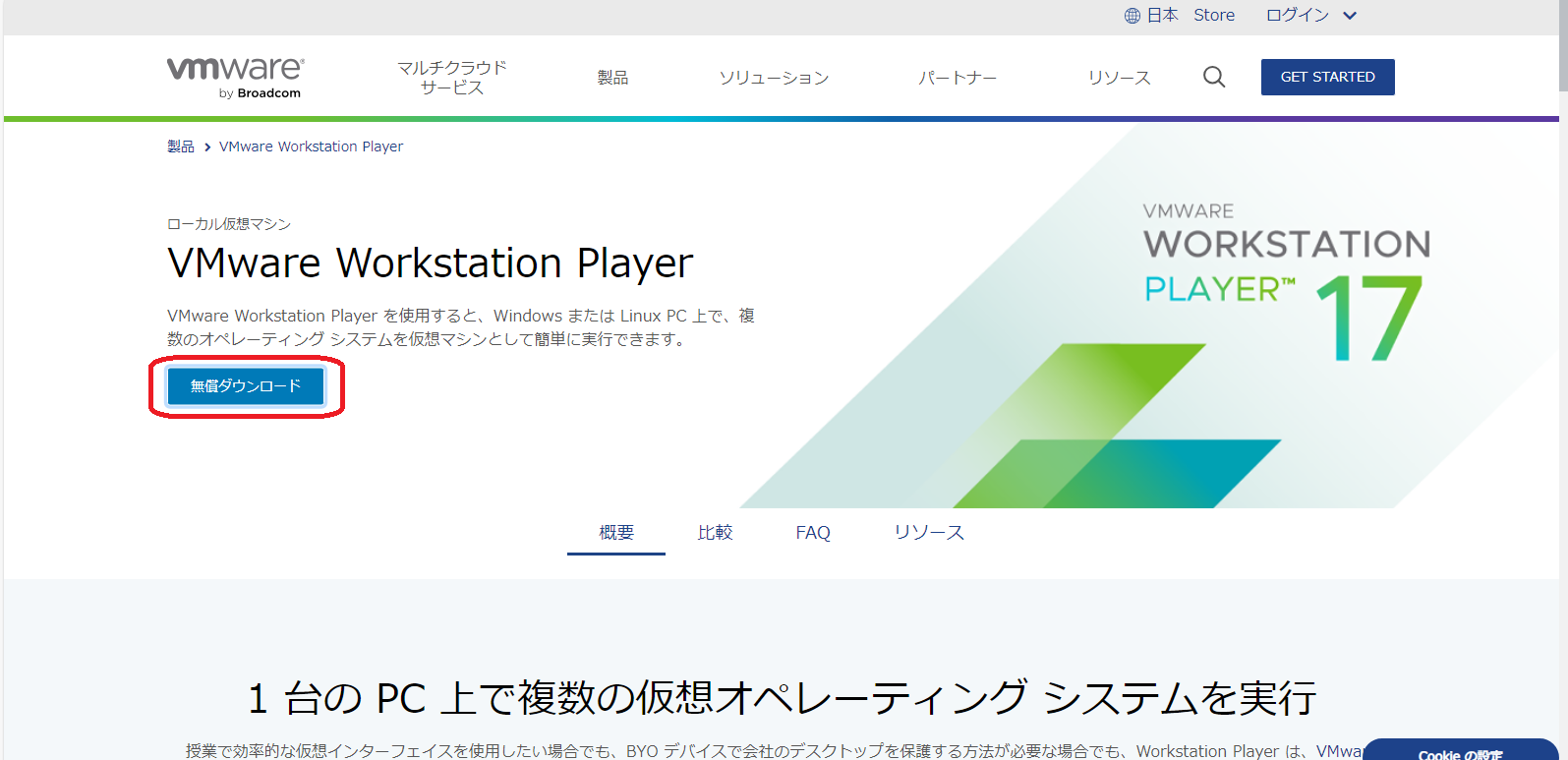The image size is (1568, 760).
Task: Open the search magnifier icon
Action: pos(1214,77)
